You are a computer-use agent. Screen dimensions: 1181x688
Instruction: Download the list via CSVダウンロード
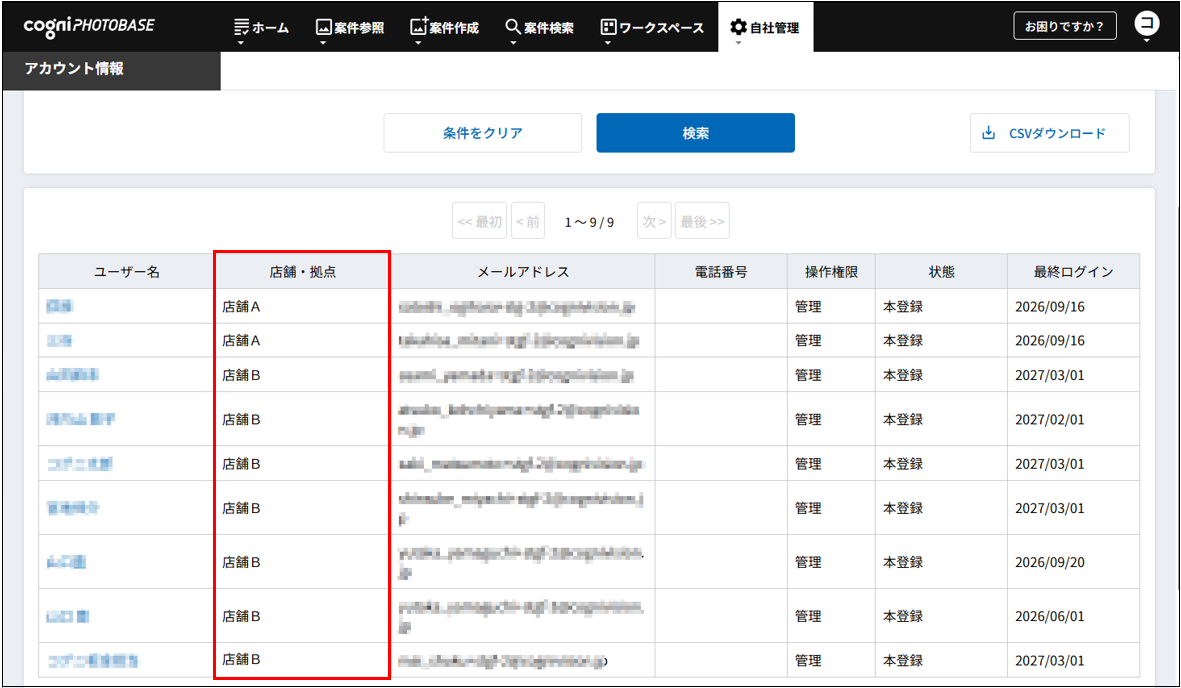point(1049,133)
